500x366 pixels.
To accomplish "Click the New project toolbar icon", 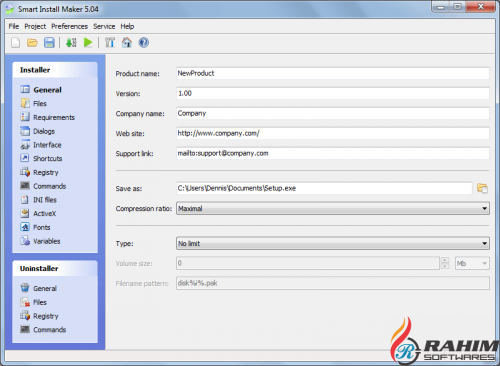I will pos(15,43).
